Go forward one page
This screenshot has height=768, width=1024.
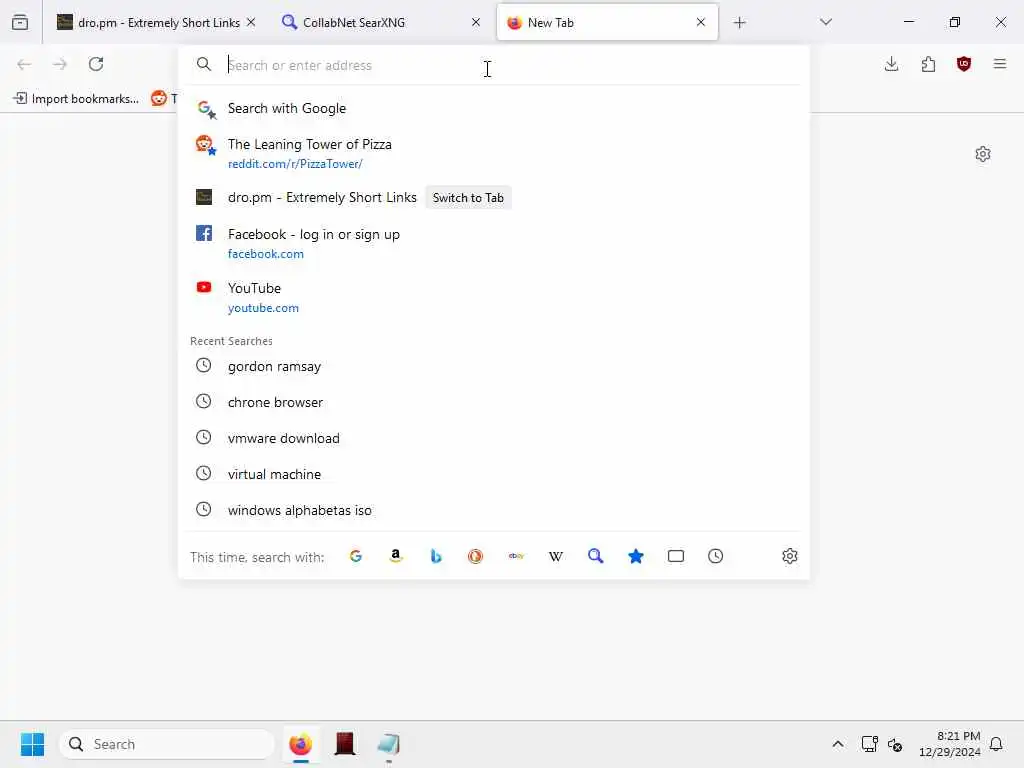point(60,64)
